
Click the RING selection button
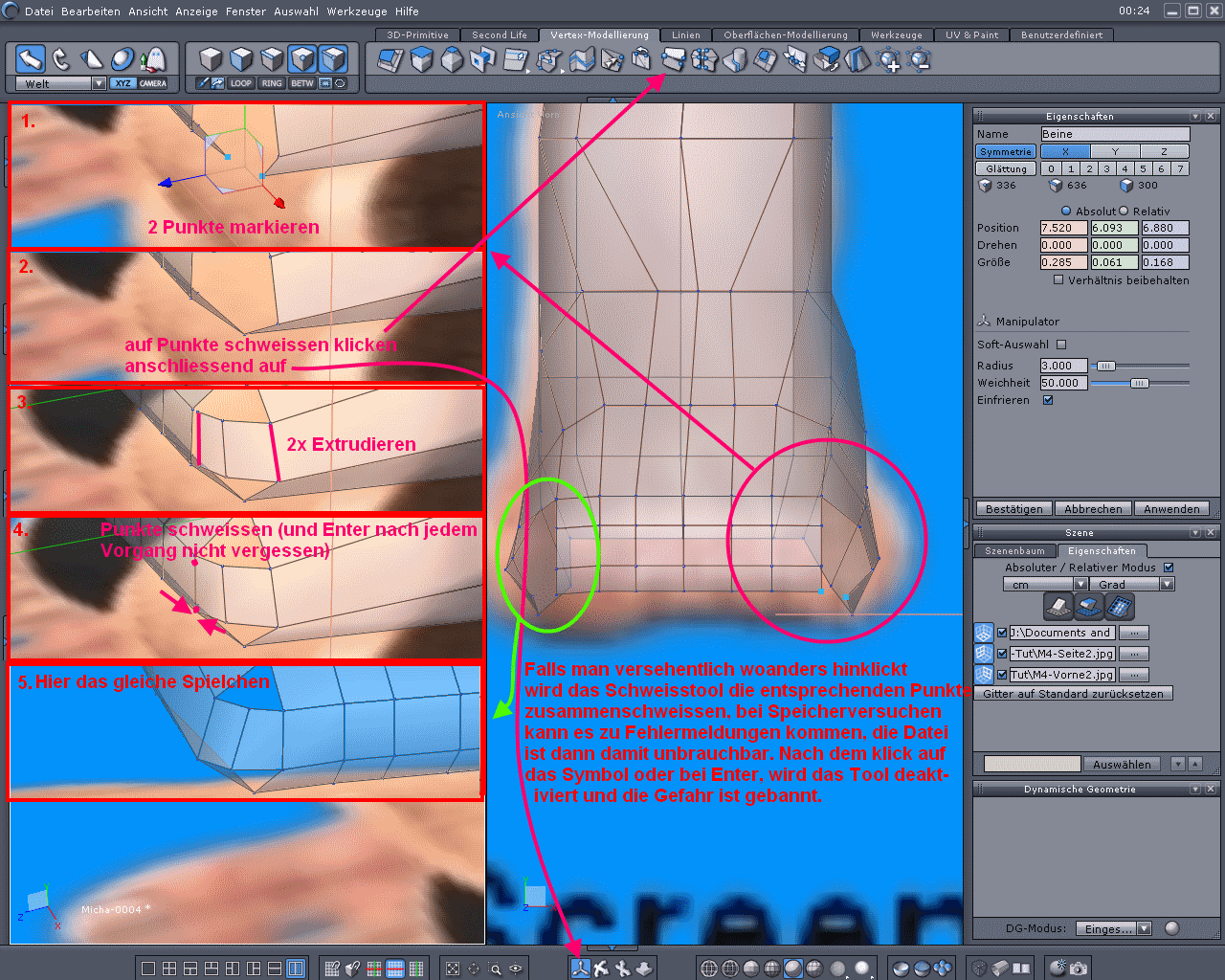(x=272, y=83)
